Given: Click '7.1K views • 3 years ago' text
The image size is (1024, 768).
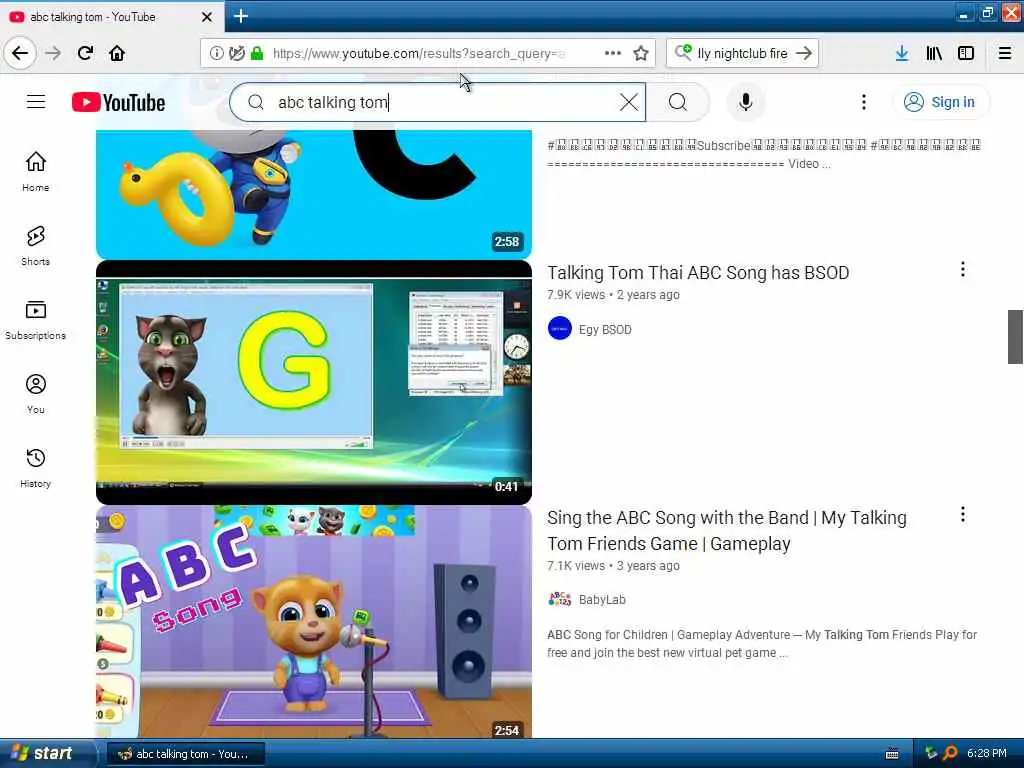Looking at the screenshot, I should click(613, 566).
